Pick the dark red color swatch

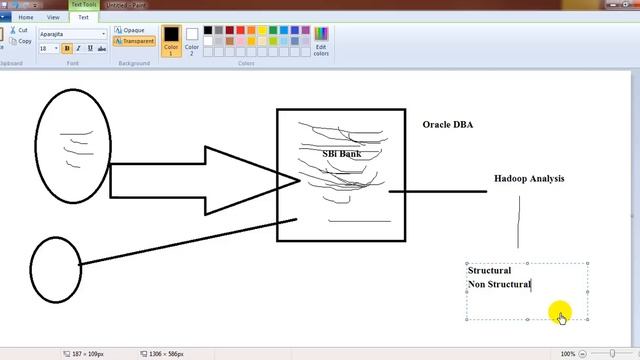(230, 30)
